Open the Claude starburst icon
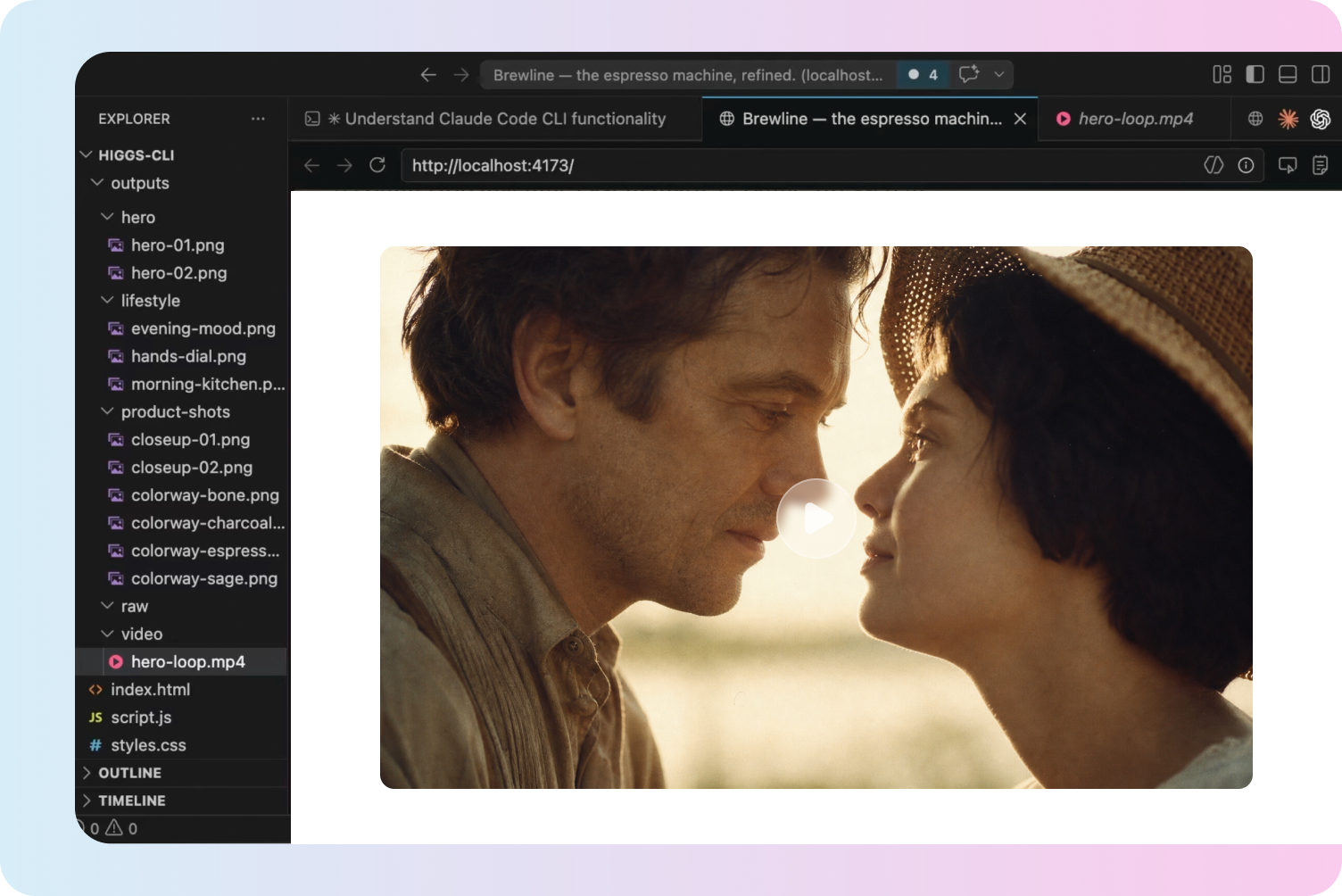 [x=1288, y=119]
